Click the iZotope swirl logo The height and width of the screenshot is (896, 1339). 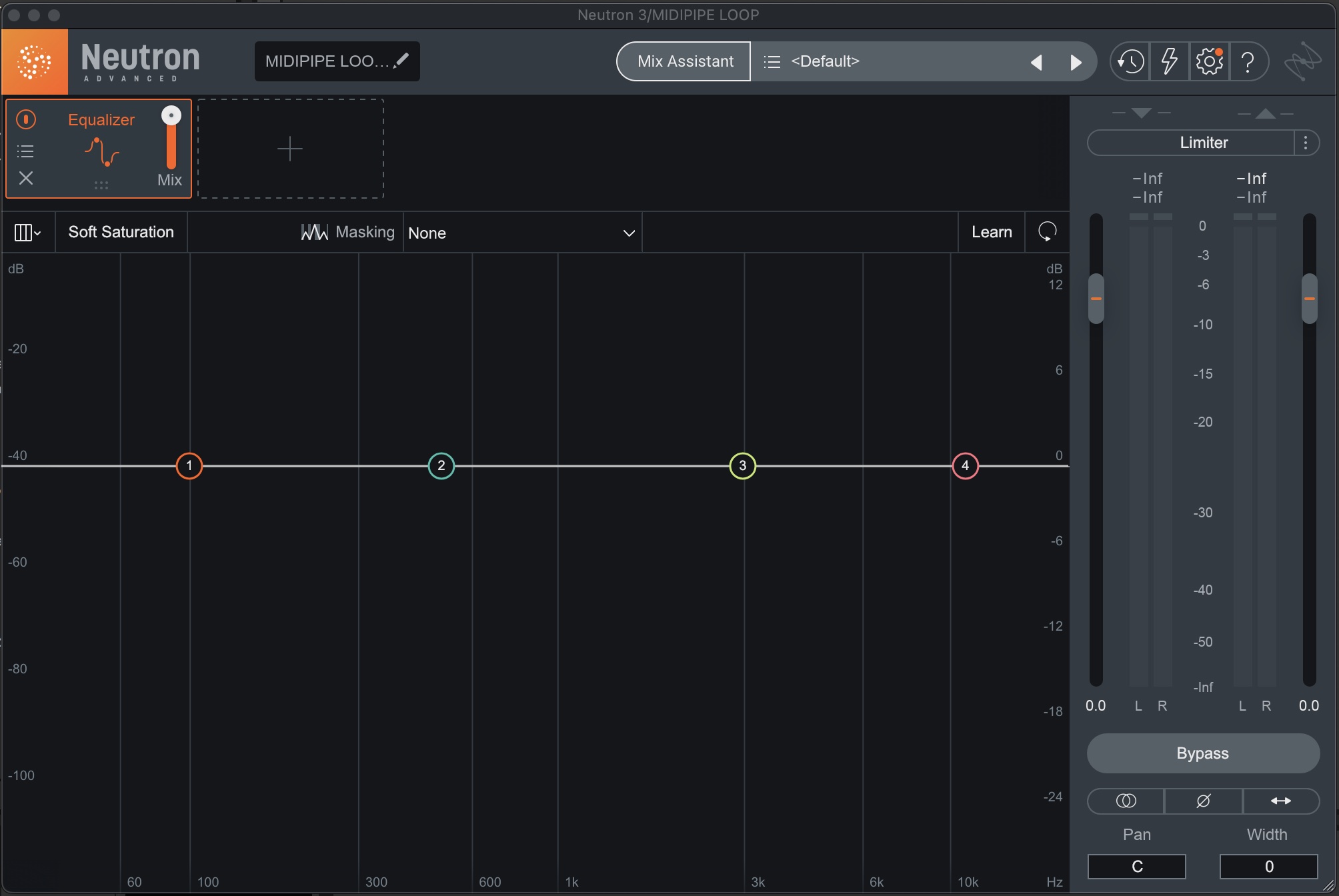(1302, 62)
